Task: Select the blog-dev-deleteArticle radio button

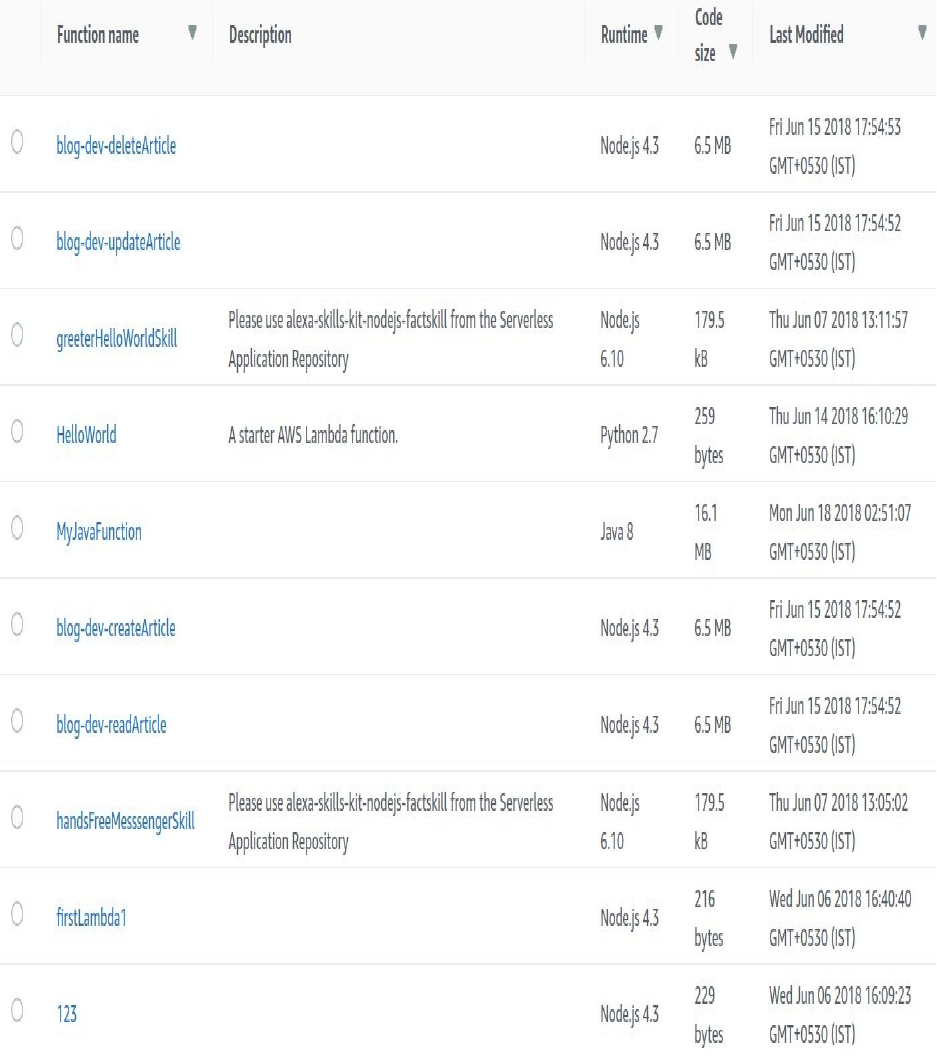Action: (x=17, y=143)
